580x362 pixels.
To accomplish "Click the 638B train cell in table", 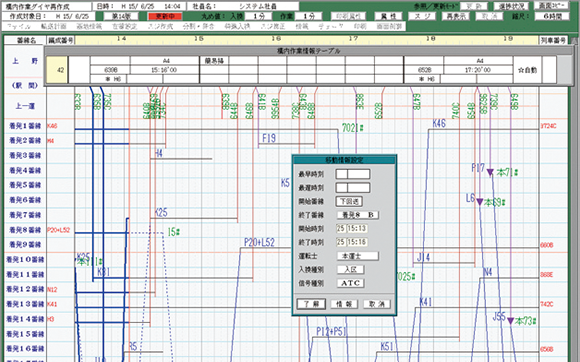I will [x=110, y=70].
